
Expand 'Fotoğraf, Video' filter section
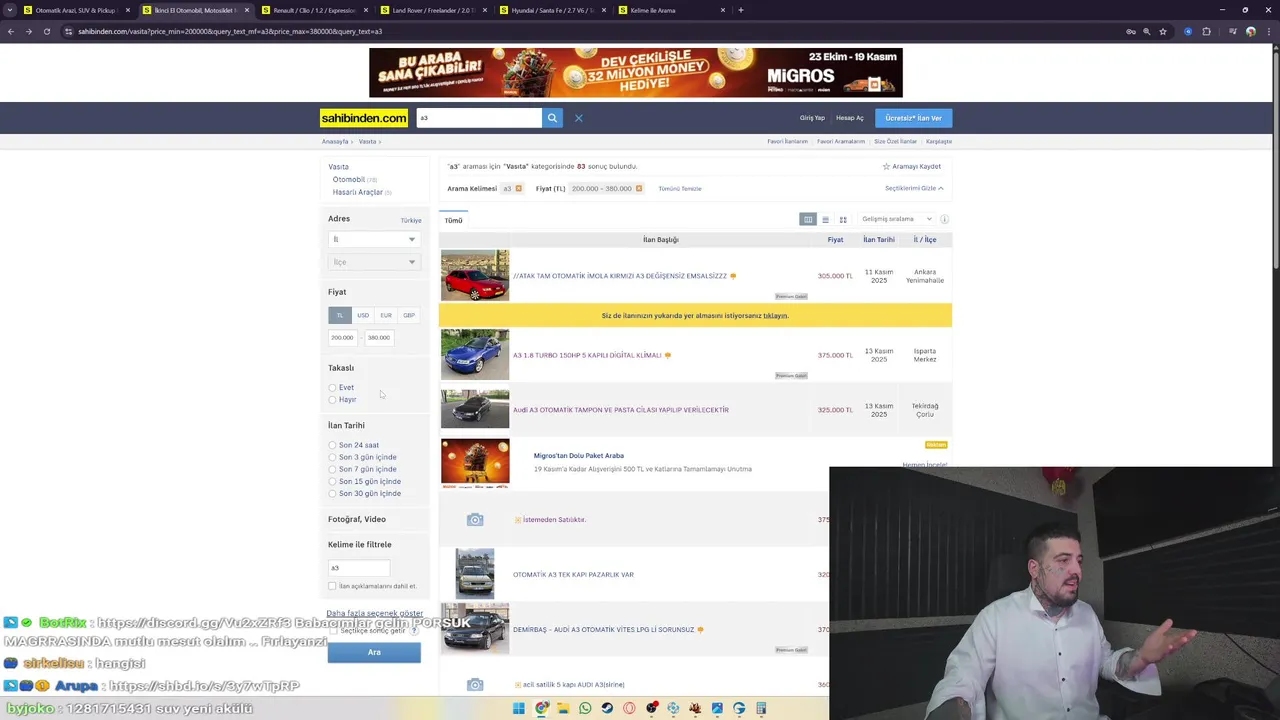pyautogui.click(x=357, y=519)
